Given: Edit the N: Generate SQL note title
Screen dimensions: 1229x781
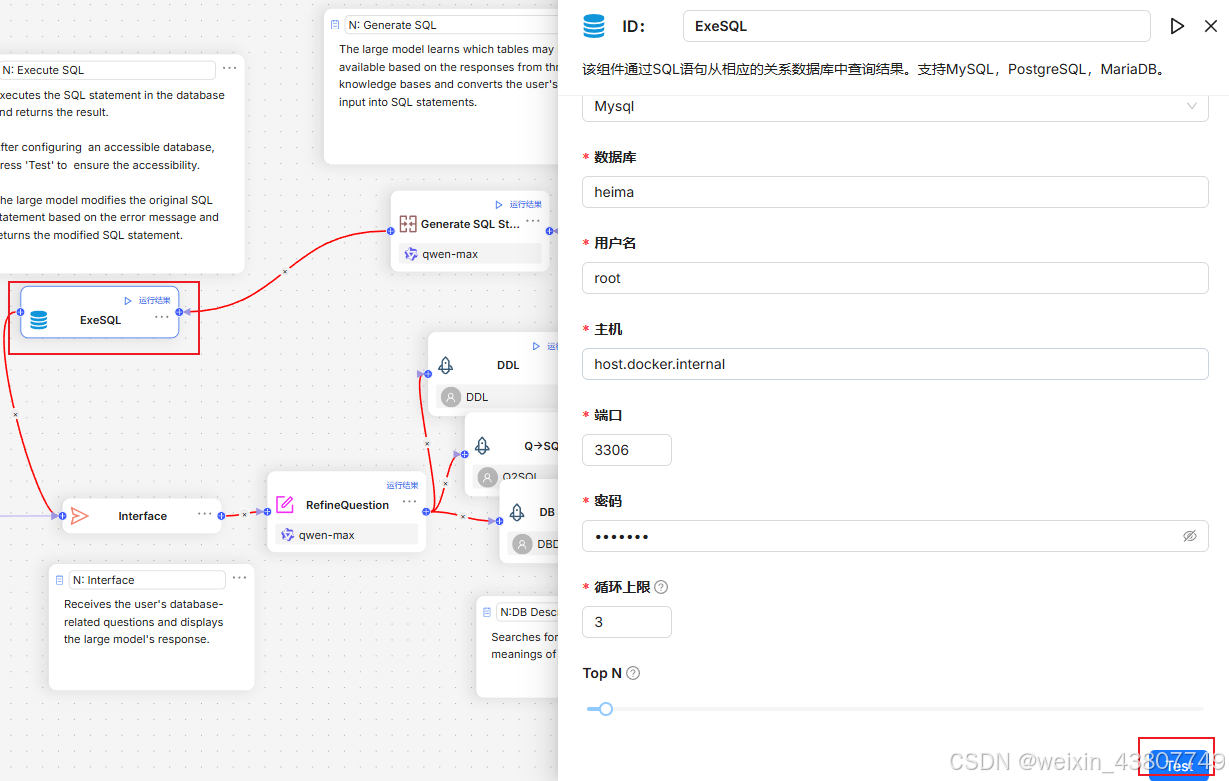Looking at the screenshot, I should pos(450,25).
